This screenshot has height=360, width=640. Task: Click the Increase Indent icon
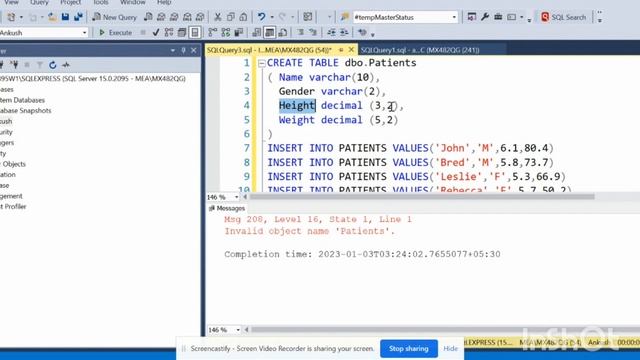pyautogui.click(x=344, y=32)
